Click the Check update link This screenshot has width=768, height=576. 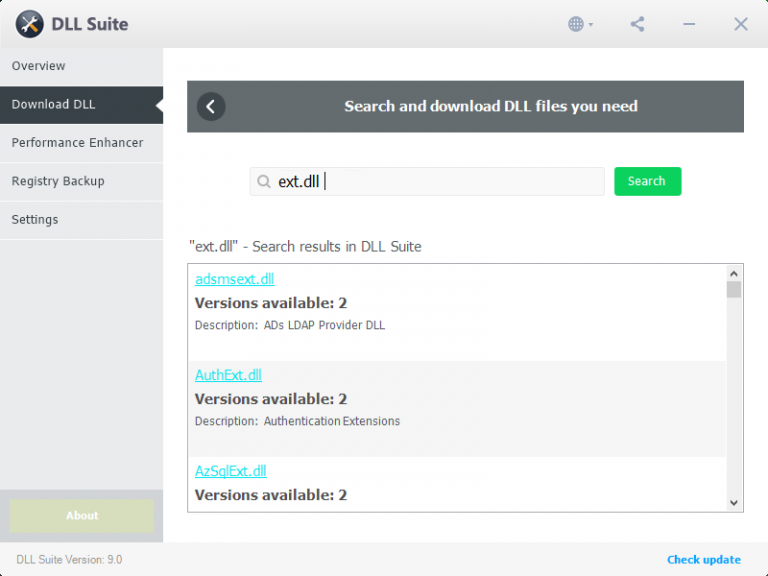(x=704, y=559)
